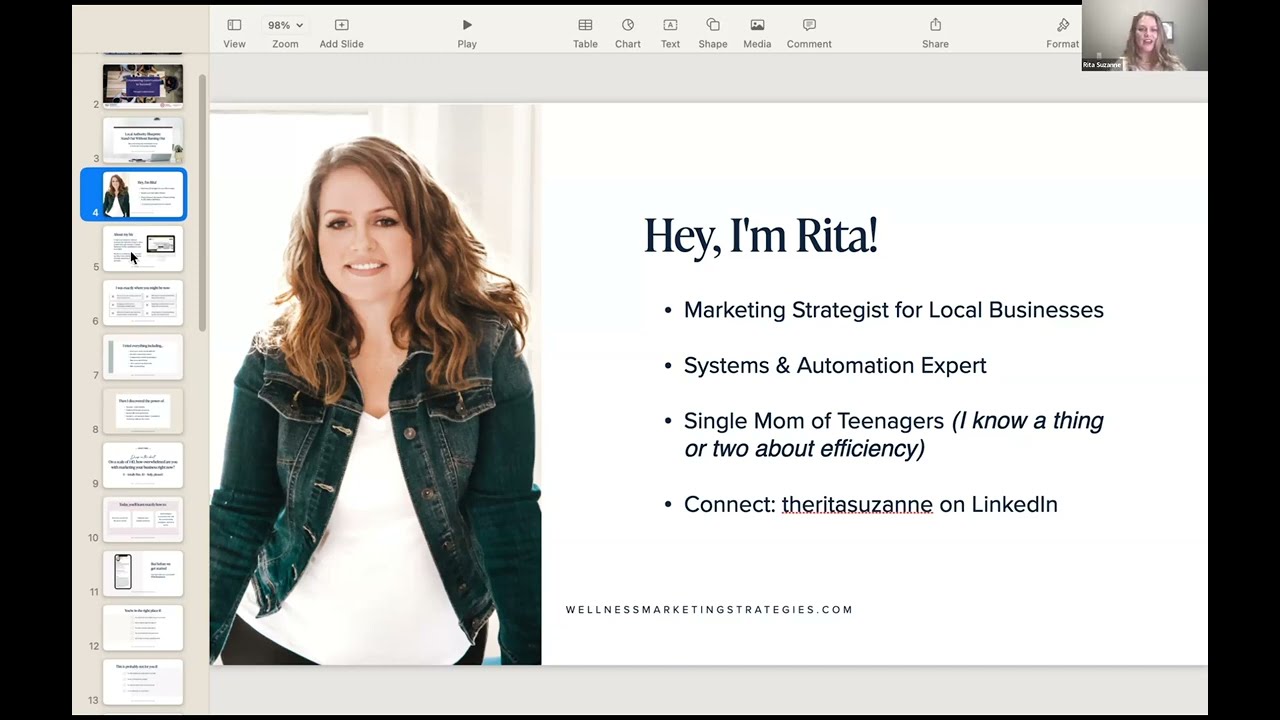Select slide 7 thumbnail
Image resolution: width=1280 pixels, height=720 pixels.
tap(143, 356)
